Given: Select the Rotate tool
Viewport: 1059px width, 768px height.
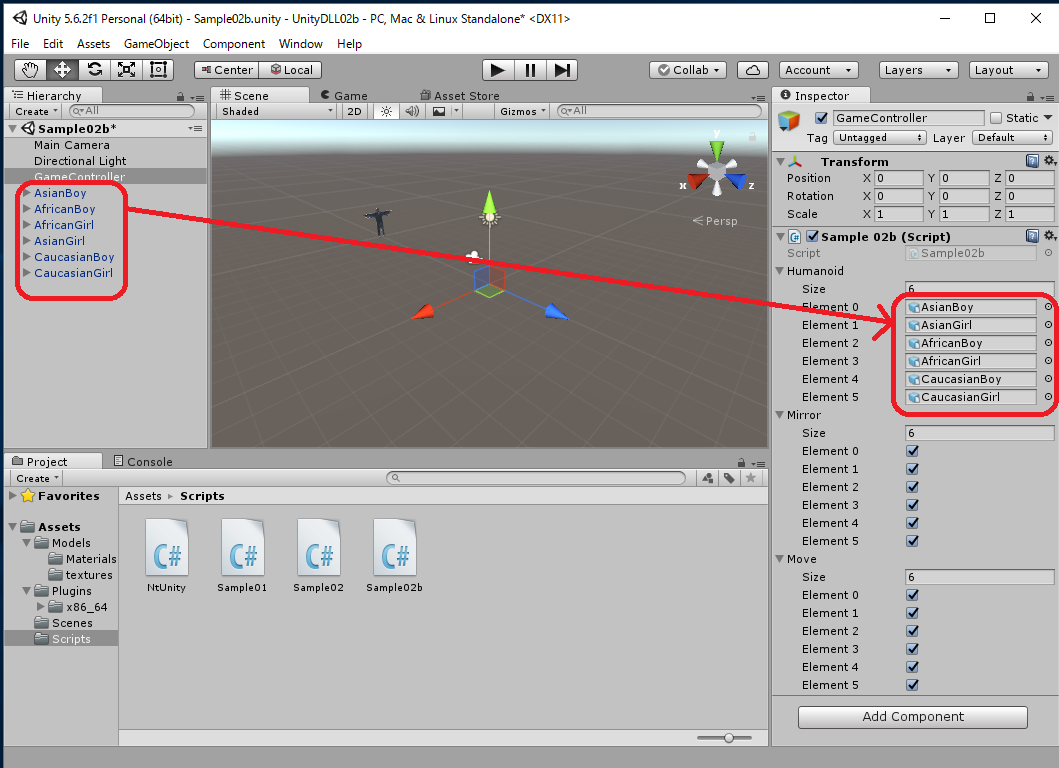Looking at the screenshot, I should (x=94, y=70).
